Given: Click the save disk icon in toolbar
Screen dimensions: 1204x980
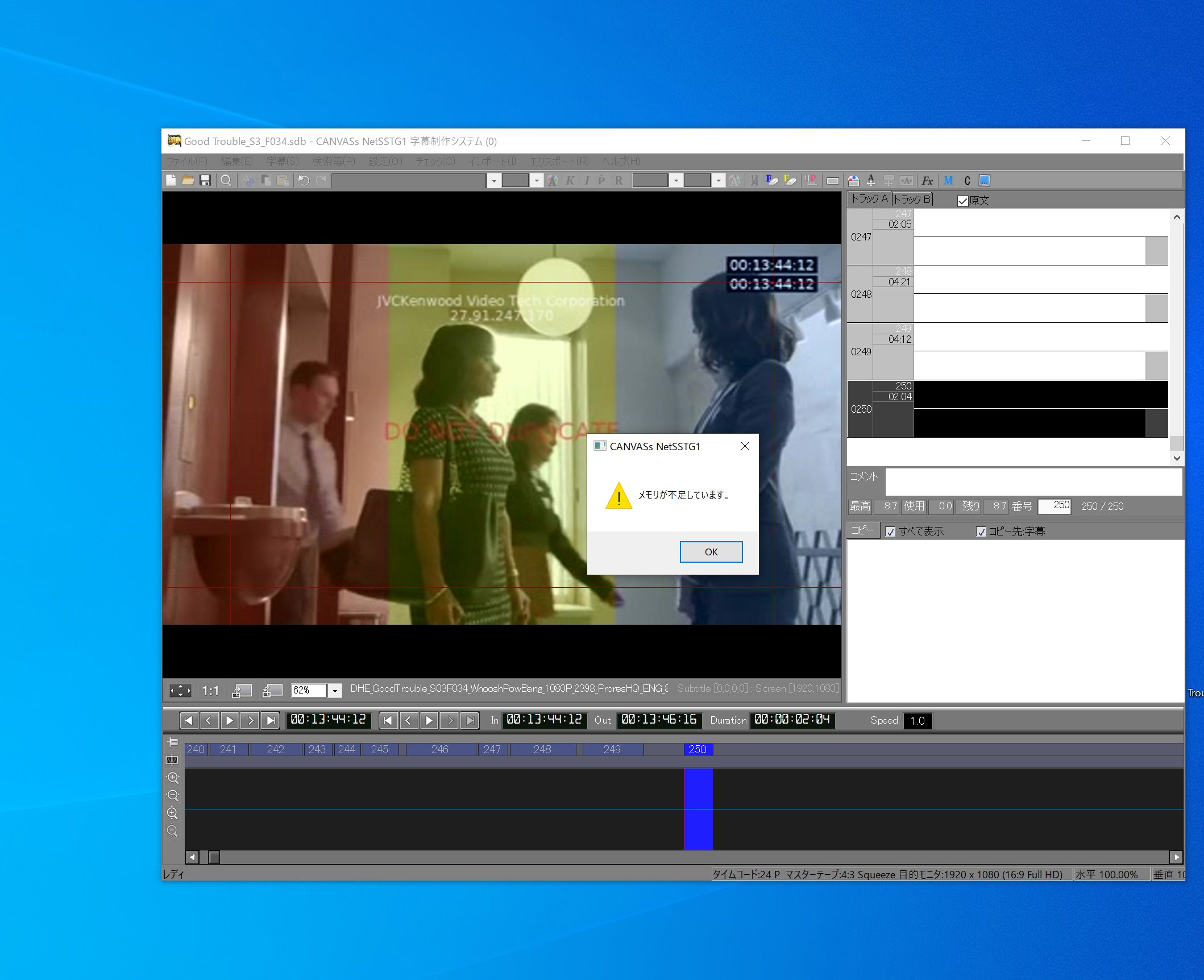Looking at the screenshot, I should point(205,181).
